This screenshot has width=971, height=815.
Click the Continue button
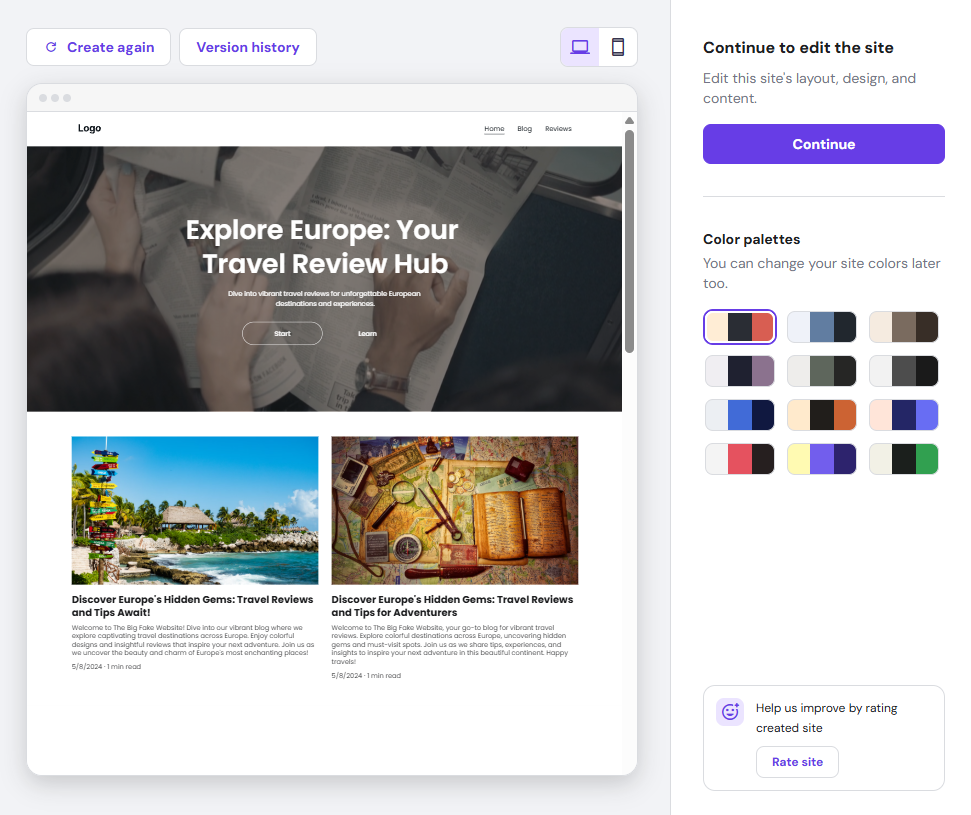click(x=823, y=143)
